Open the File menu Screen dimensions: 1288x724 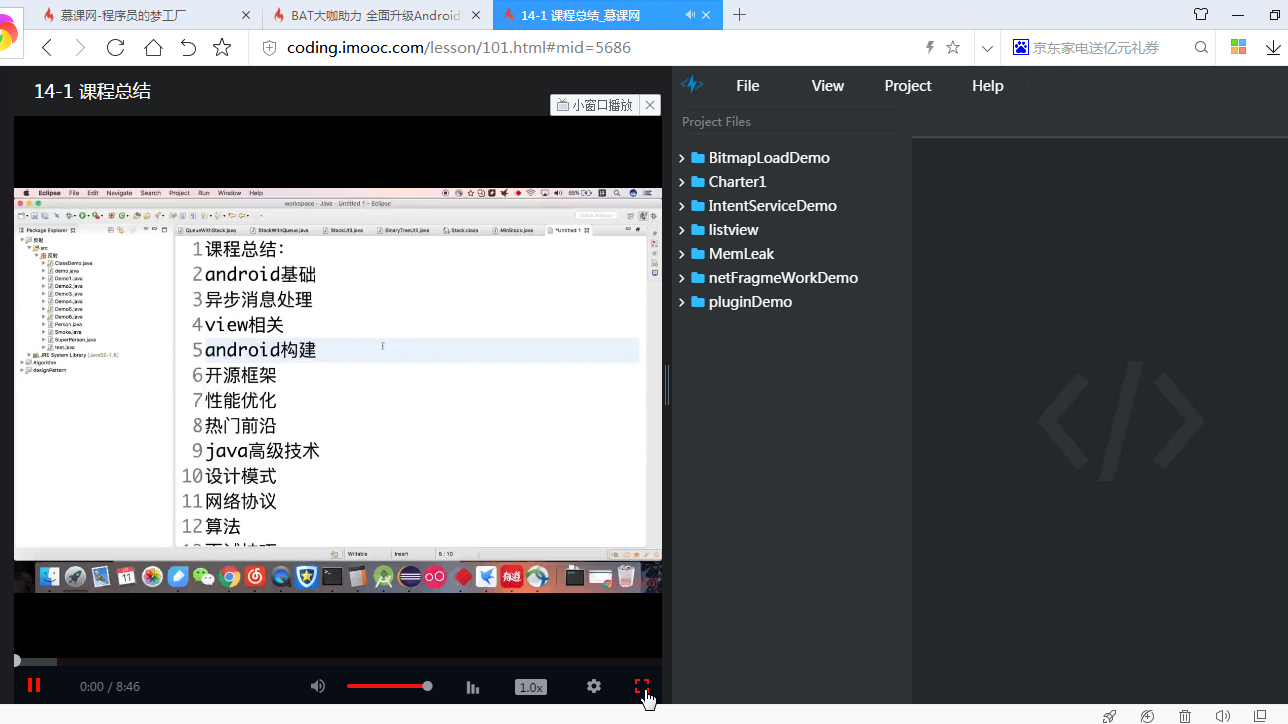pyautogui.click(x=747, y=86)
